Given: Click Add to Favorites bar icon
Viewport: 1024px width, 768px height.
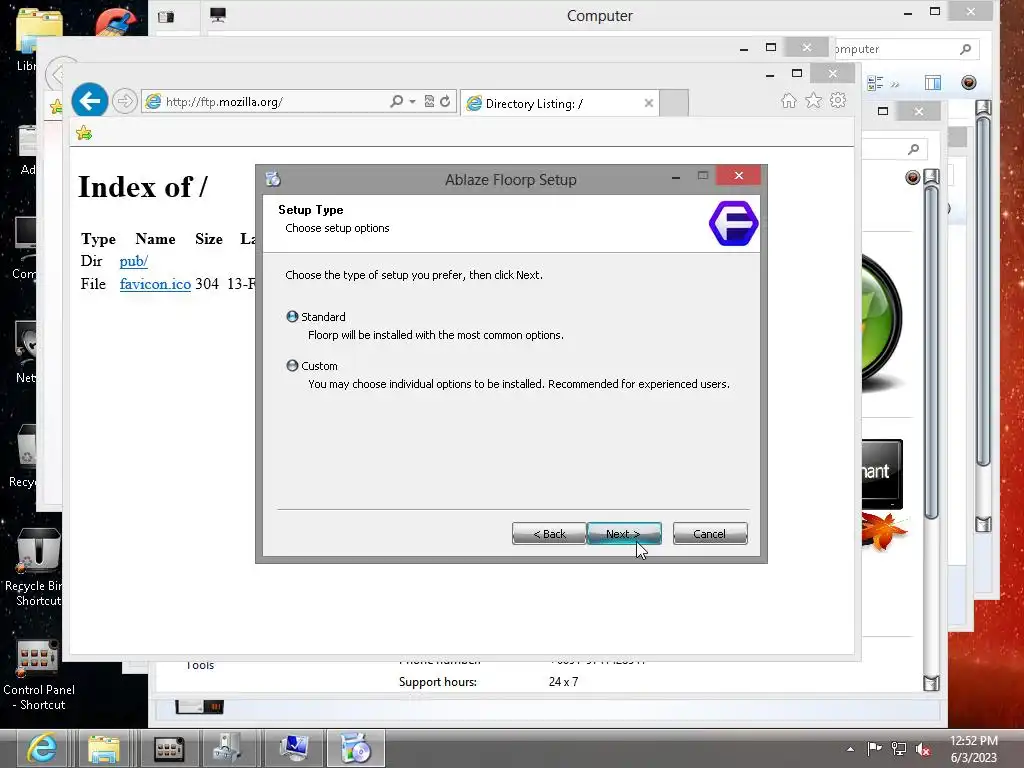Looking at the screenshot, I should 84,133.
